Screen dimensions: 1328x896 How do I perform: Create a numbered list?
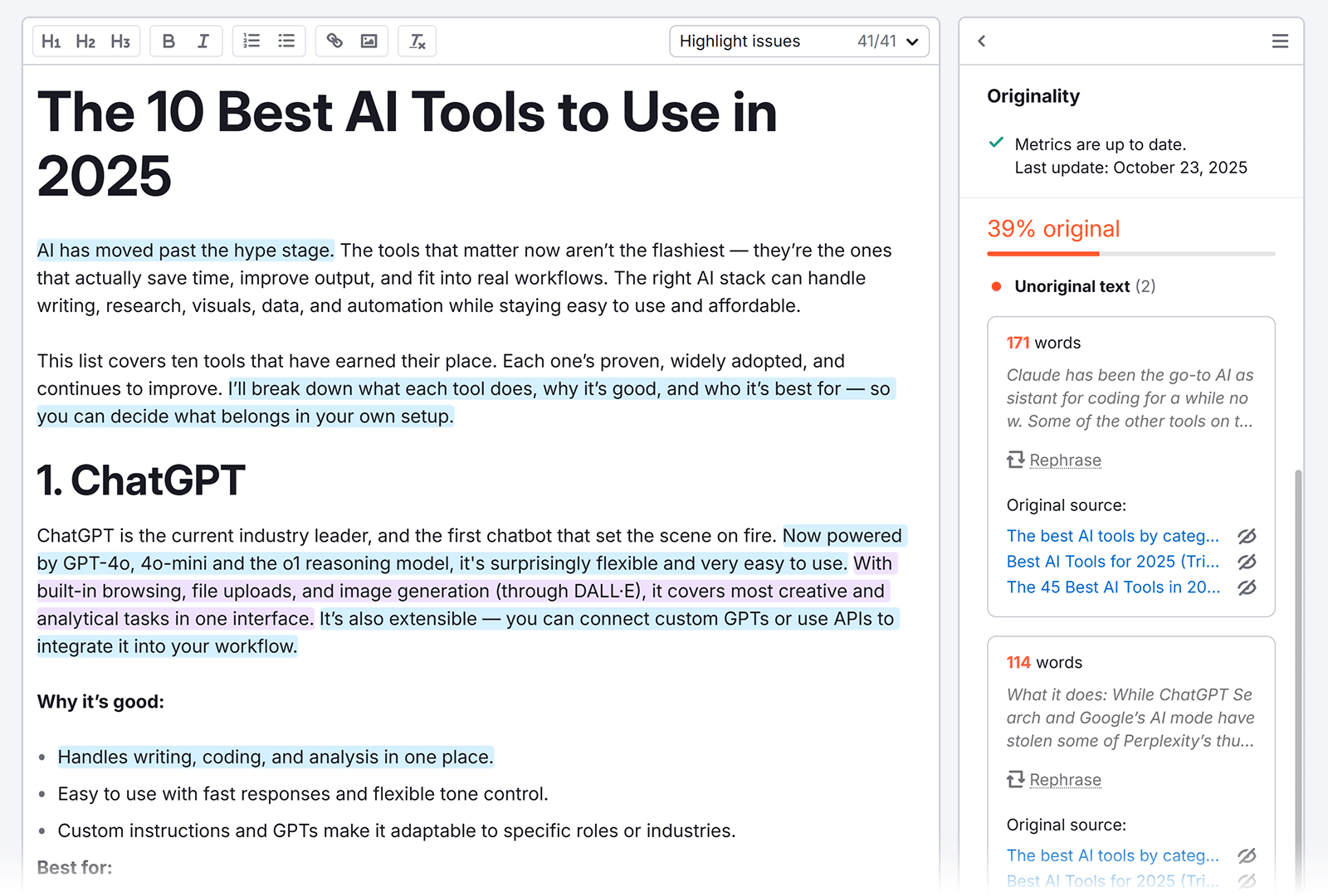coord(251,41)
